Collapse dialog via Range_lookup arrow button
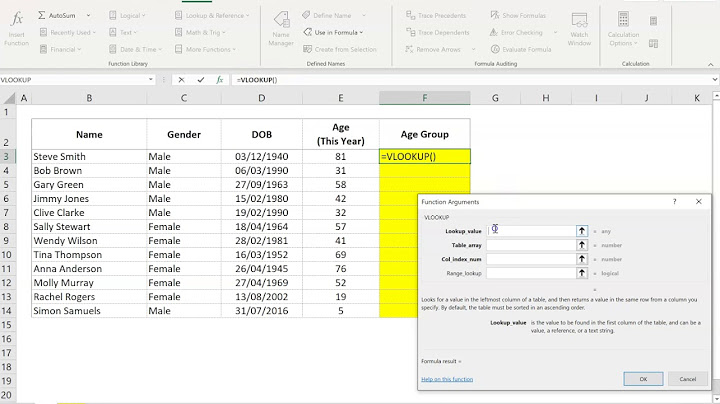This screenshot has height=404, width=720. point(582,273)
